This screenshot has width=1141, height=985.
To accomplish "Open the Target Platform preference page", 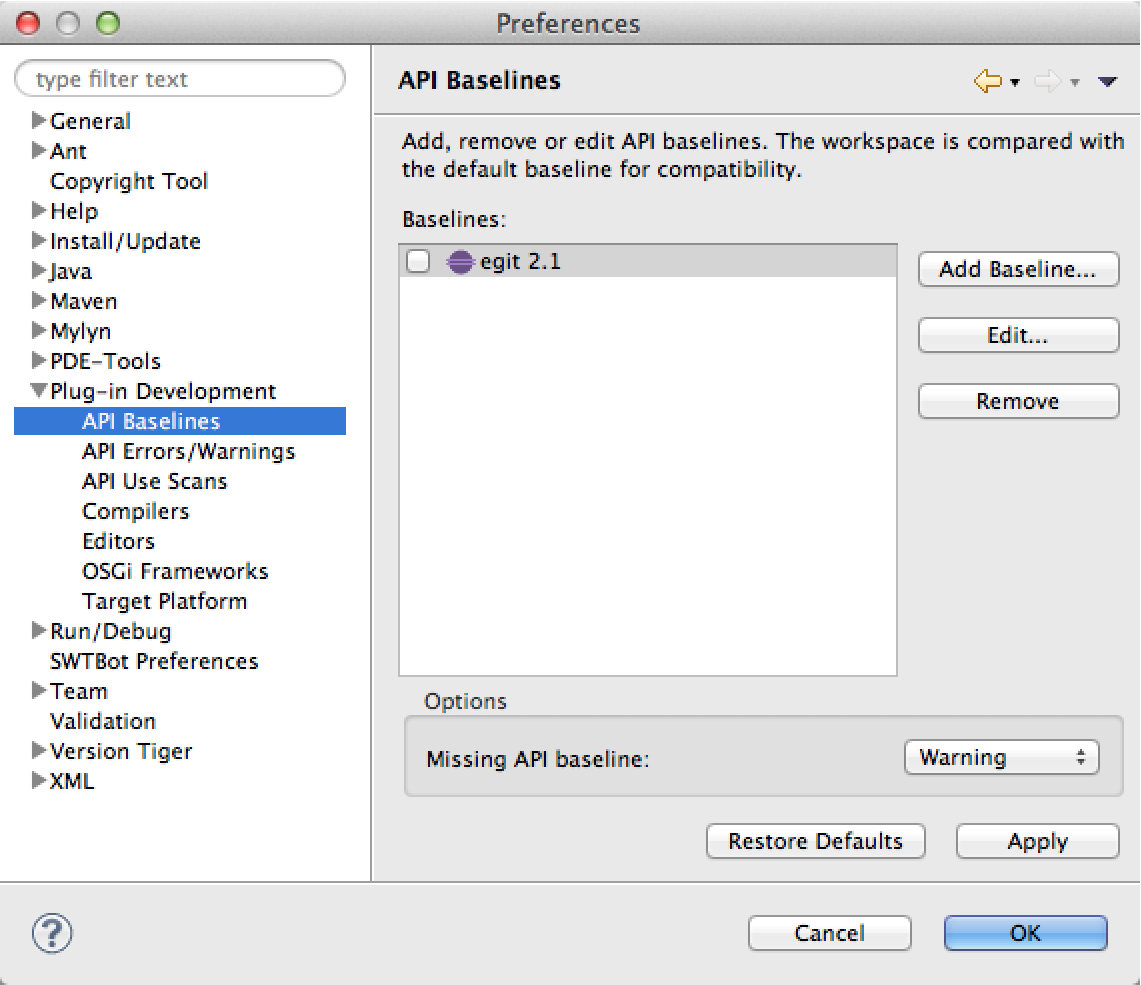I will [164, 601].
